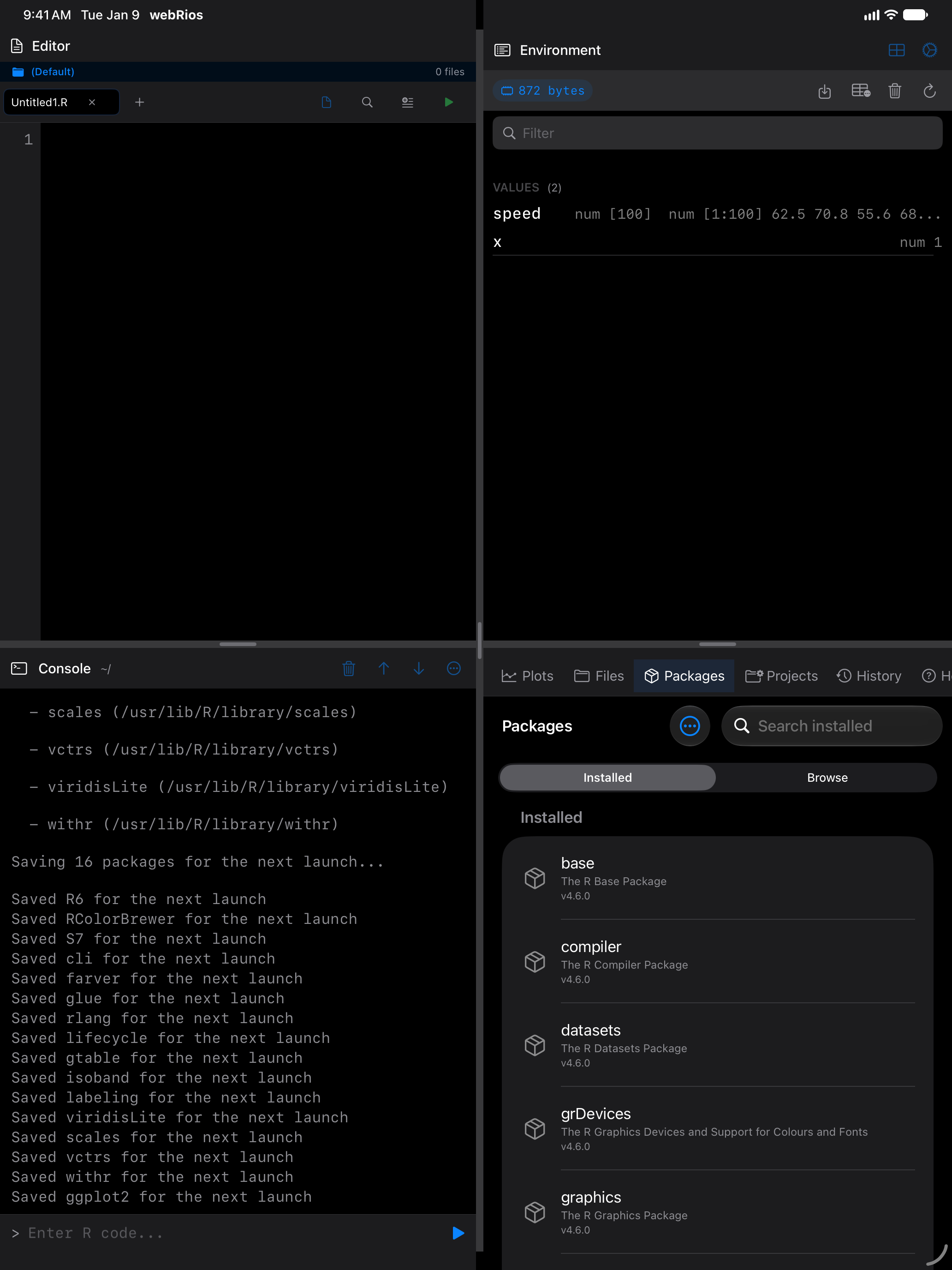Open the base package entry
Screen dimensions: 952x1270
click(x=717, y=879)
